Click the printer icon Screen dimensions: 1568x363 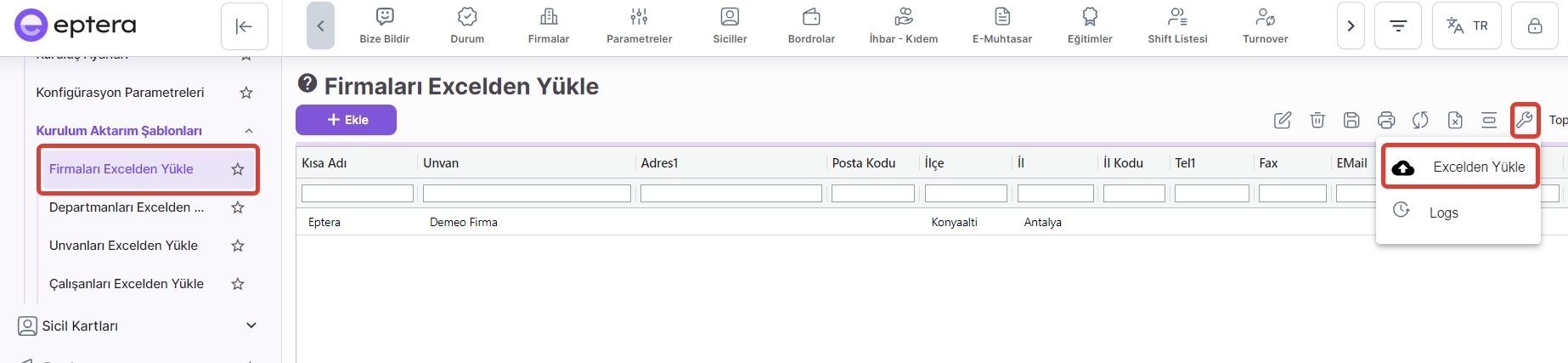[x=1386, y=120]
